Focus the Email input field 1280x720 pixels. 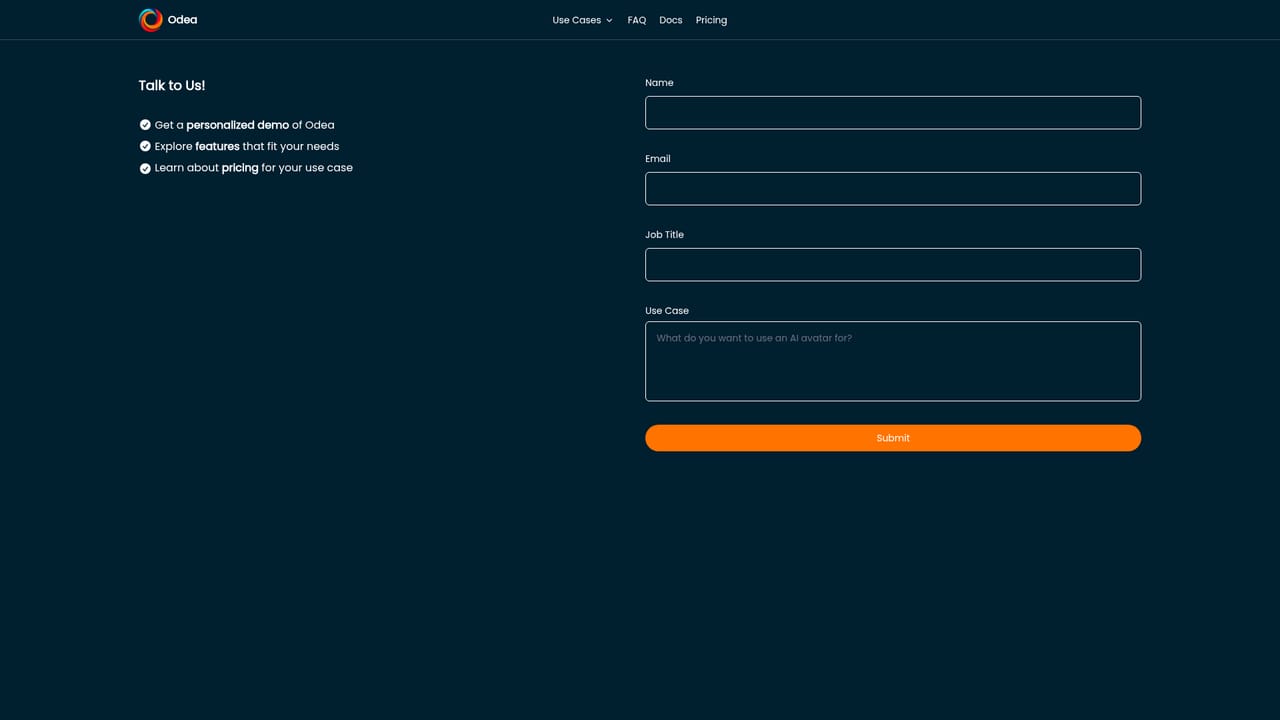pos(893,189)
